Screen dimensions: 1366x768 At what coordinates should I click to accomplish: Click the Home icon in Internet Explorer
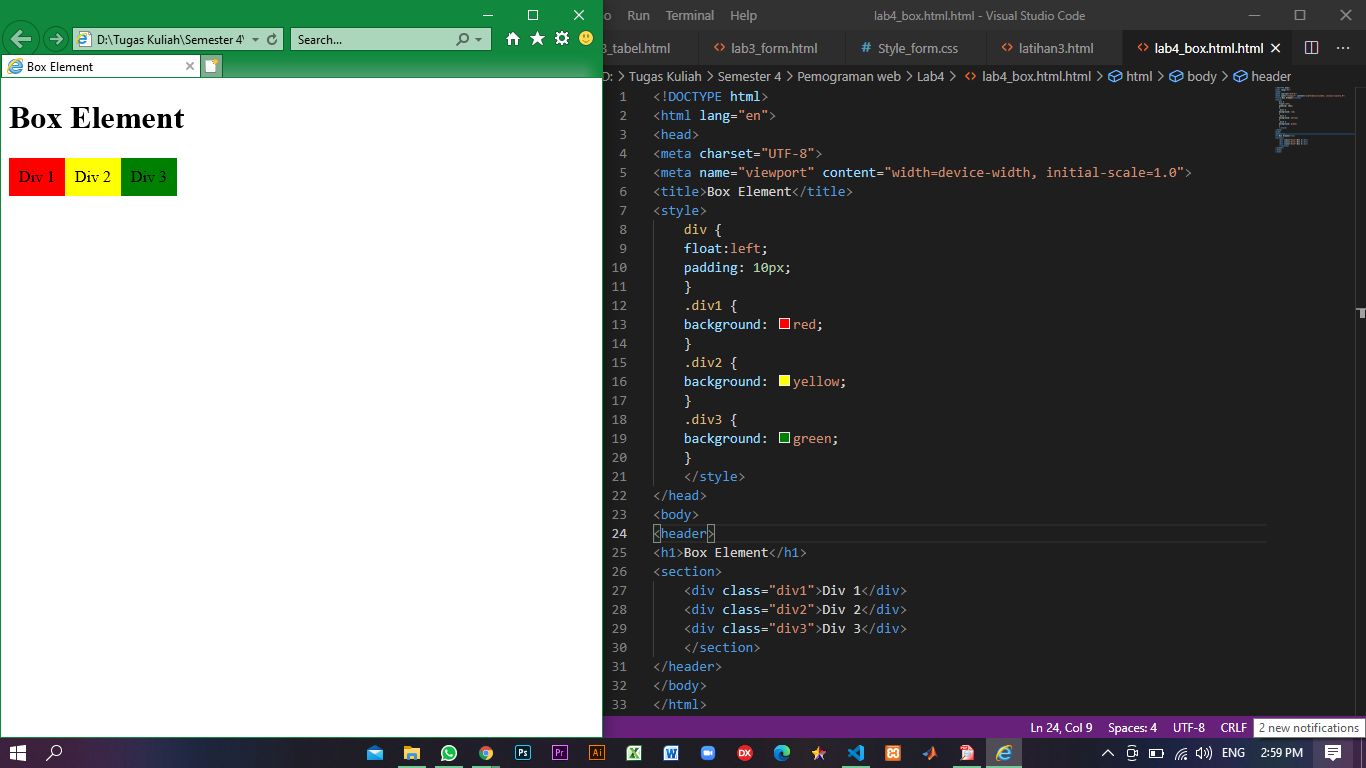[x=511, y=37]
